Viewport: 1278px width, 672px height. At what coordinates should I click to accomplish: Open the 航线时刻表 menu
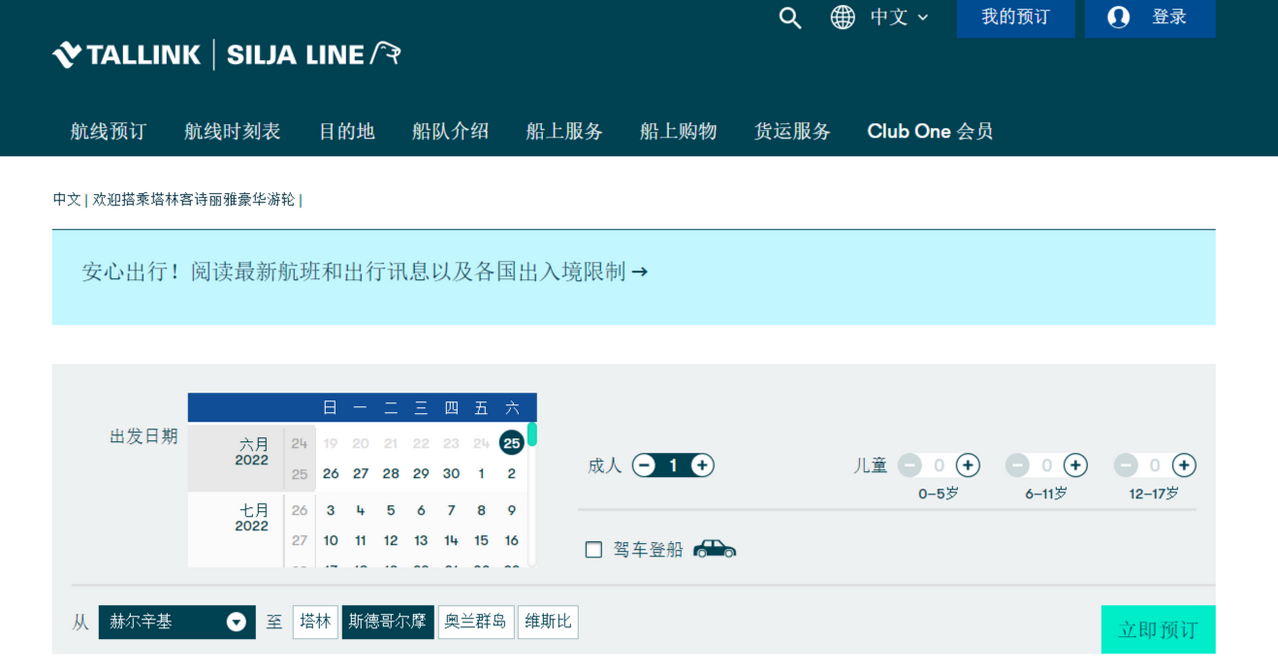point(232,131)
